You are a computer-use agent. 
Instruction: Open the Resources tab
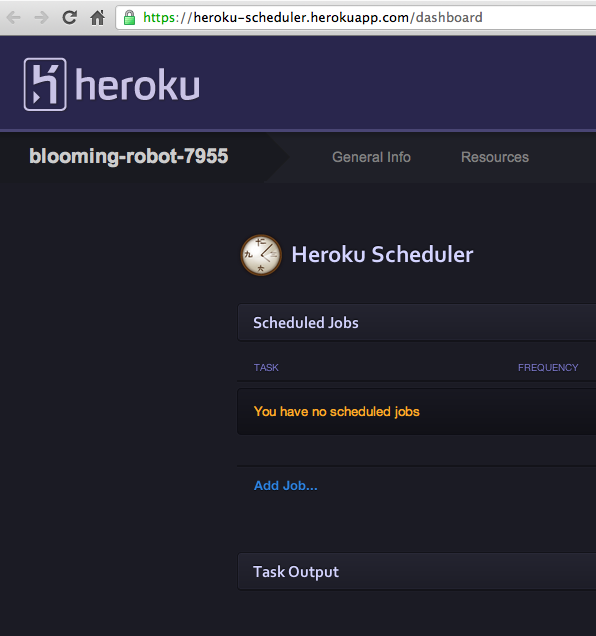click(495, 157)
